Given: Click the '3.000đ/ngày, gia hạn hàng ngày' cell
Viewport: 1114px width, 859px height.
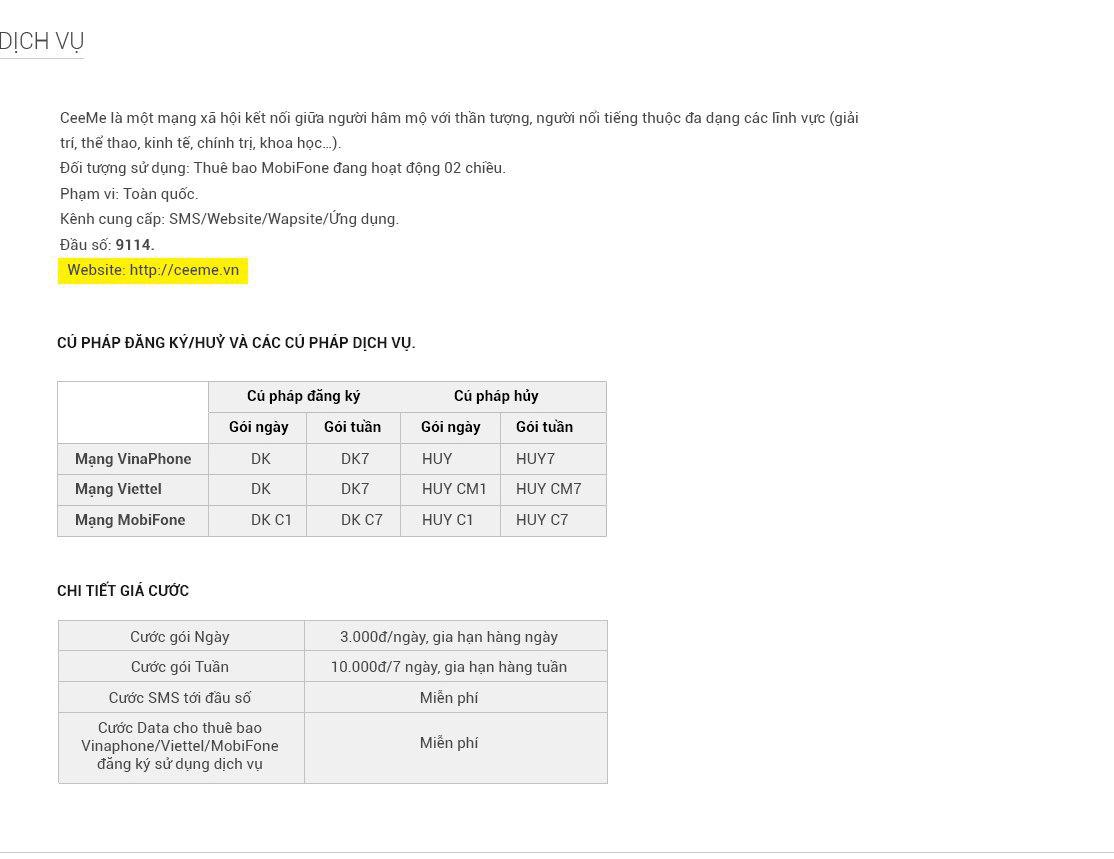Looking at the screenshot, I should click(455, 637).
